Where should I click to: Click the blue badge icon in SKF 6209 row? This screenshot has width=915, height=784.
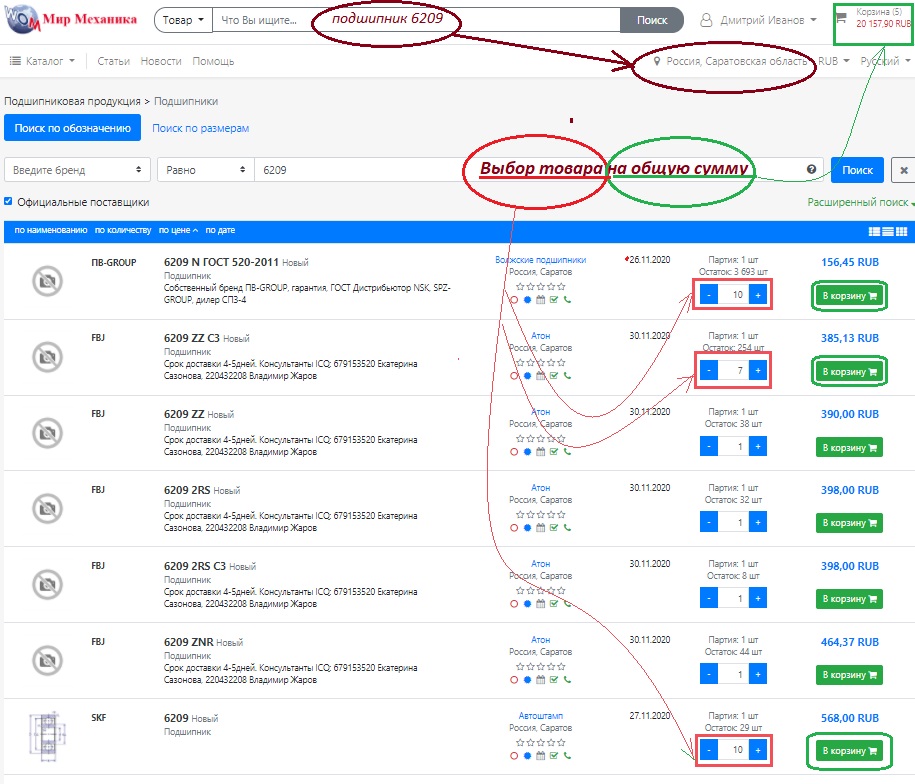coord(528,755)
